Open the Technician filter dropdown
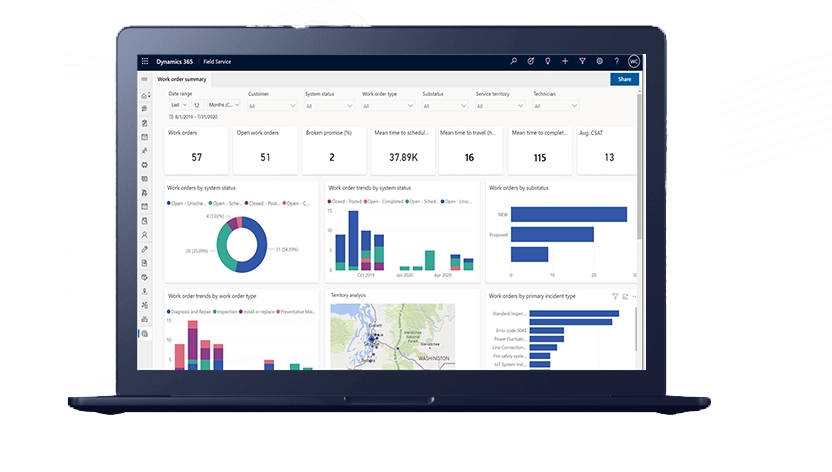The width and height of the screenshot is (832, 472). pos(557,105)
